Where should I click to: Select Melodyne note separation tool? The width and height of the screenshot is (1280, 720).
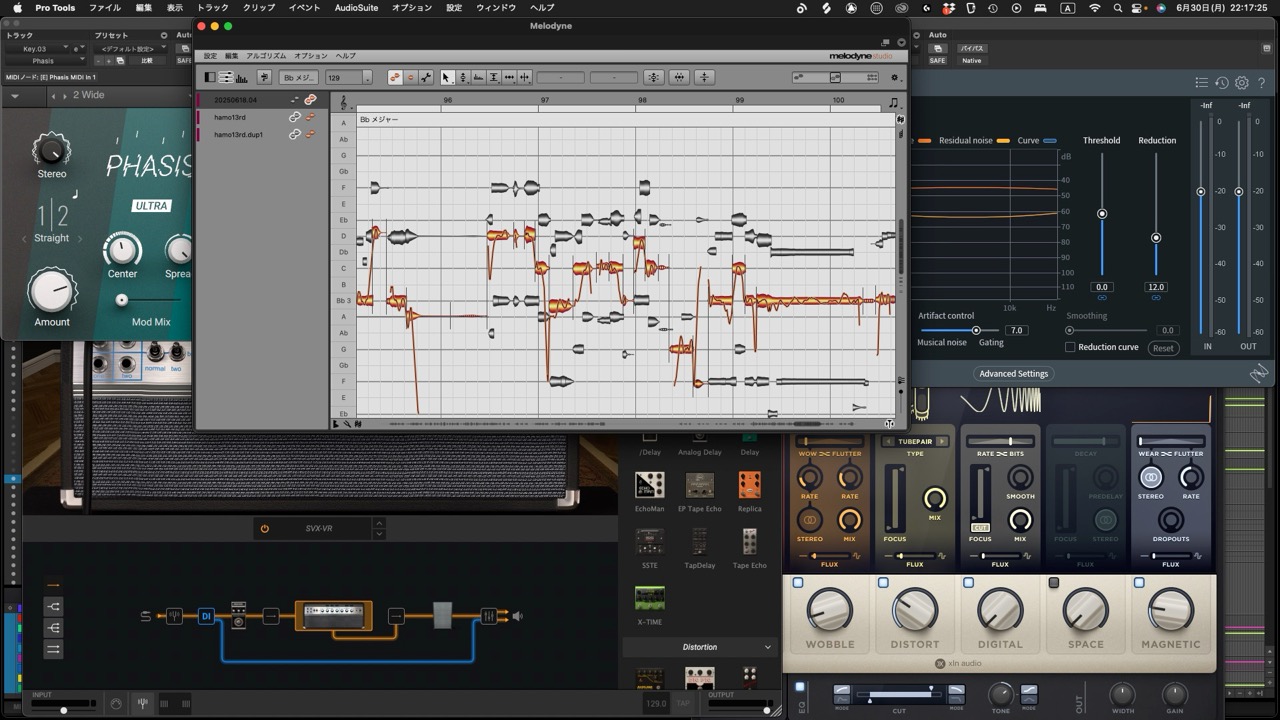pos(524,78)
